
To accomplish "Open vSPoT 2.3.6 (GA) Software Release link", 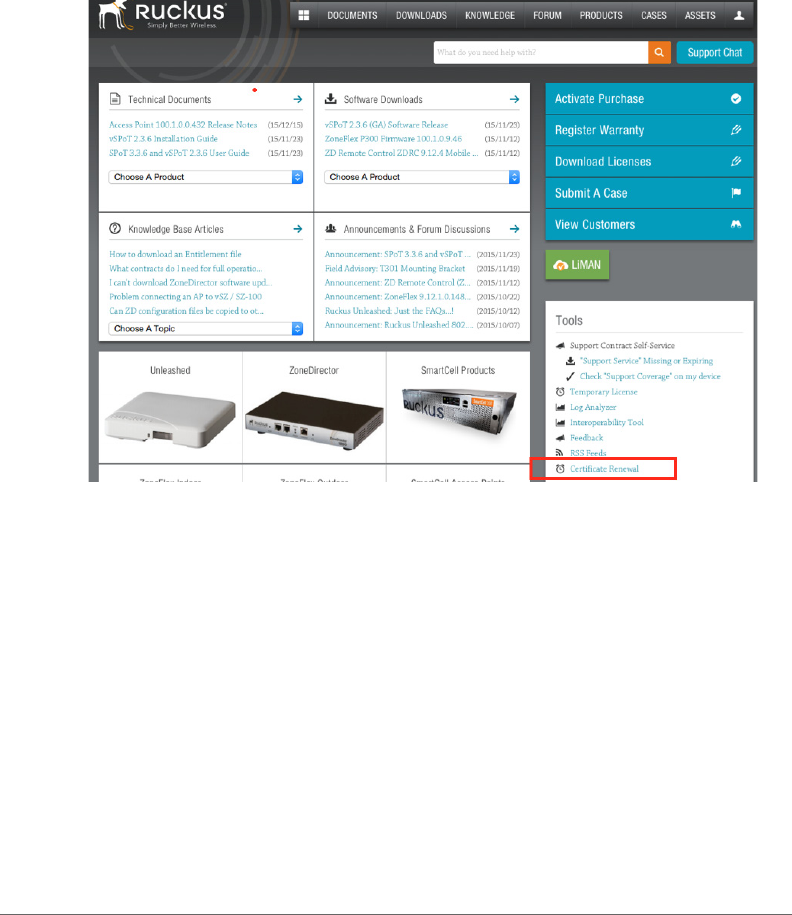I will (386, 124).
